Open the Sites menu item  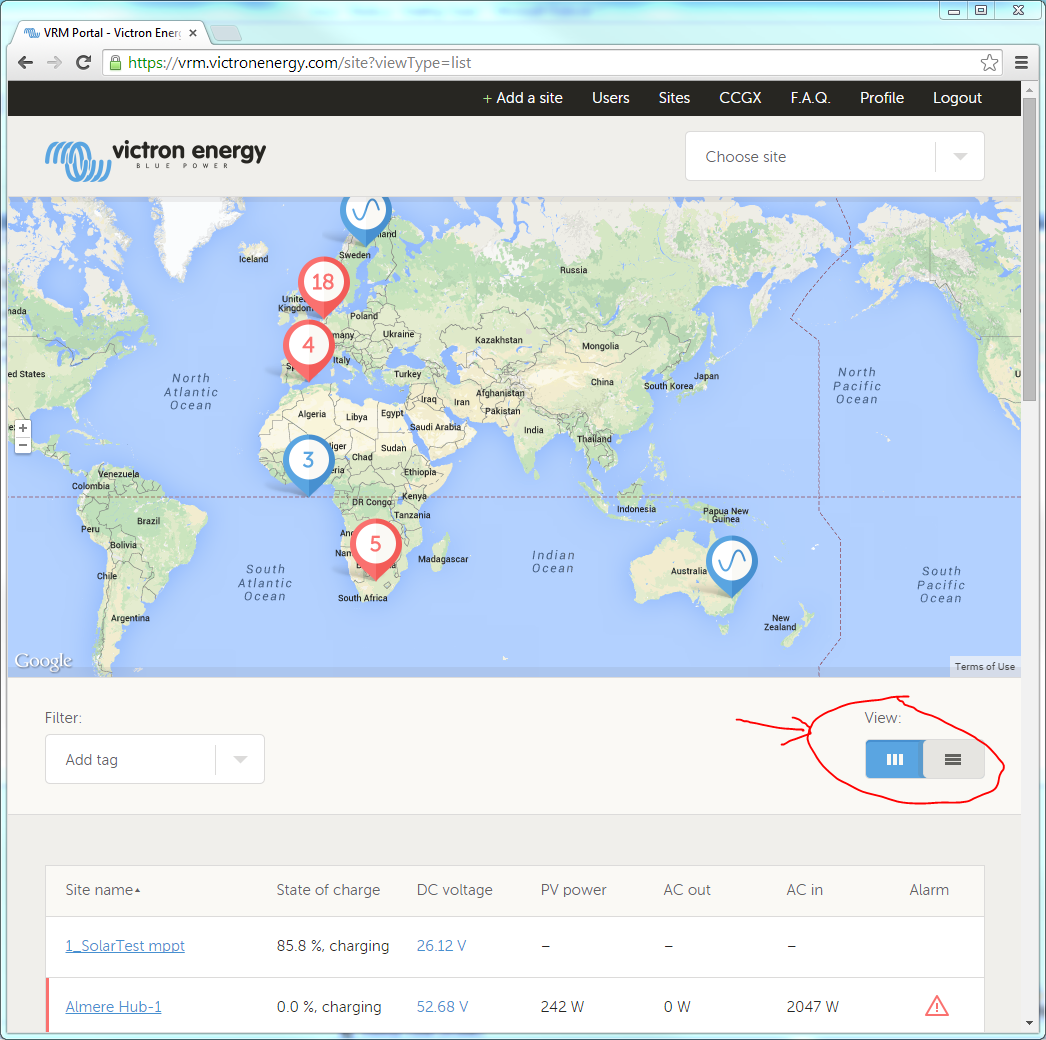tap(674, 98)
